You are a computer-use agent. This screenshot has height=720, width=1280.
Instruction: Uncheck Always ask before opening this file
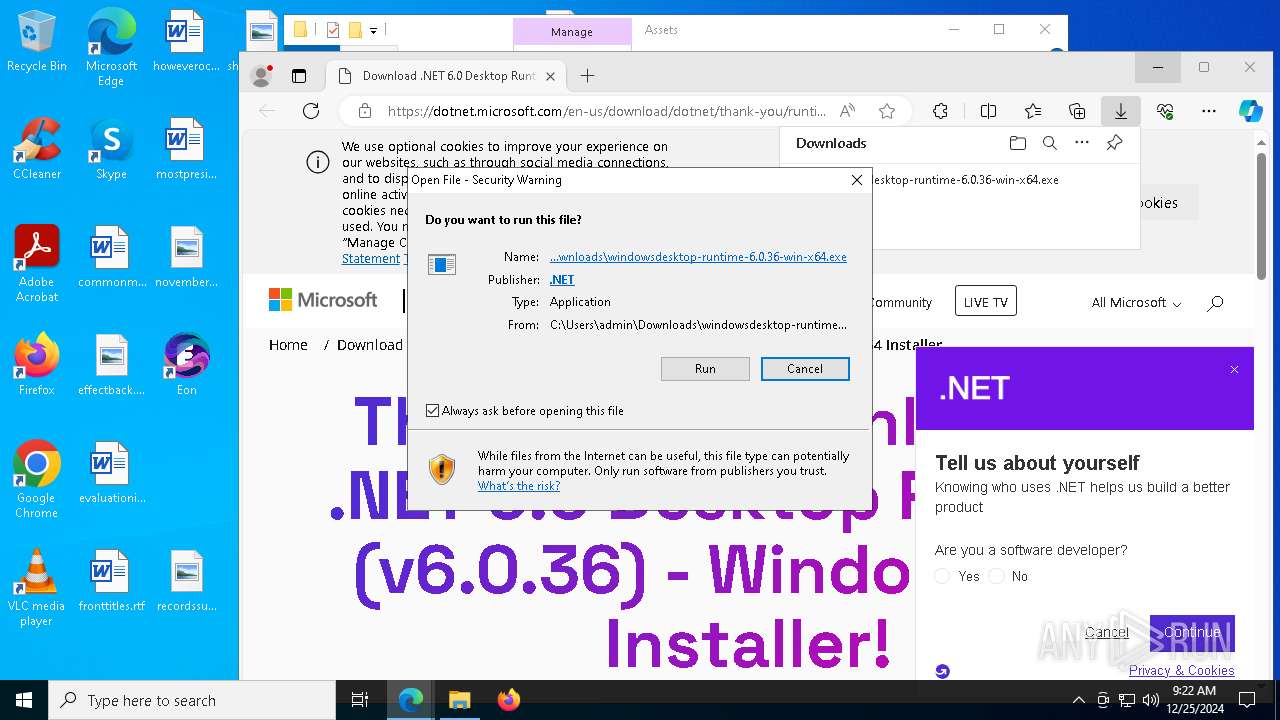click(x=432, y=411)
